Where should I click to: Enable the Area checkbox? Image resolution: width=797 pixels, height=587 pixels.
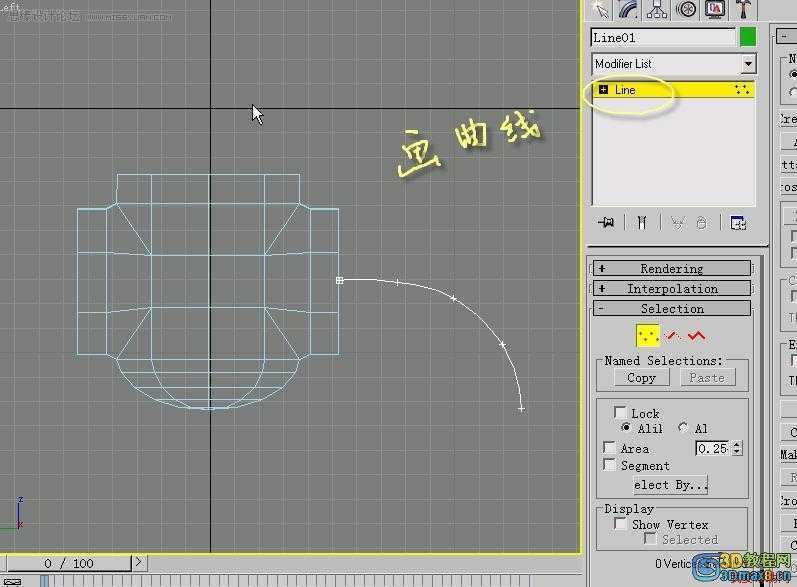point(609,447)
